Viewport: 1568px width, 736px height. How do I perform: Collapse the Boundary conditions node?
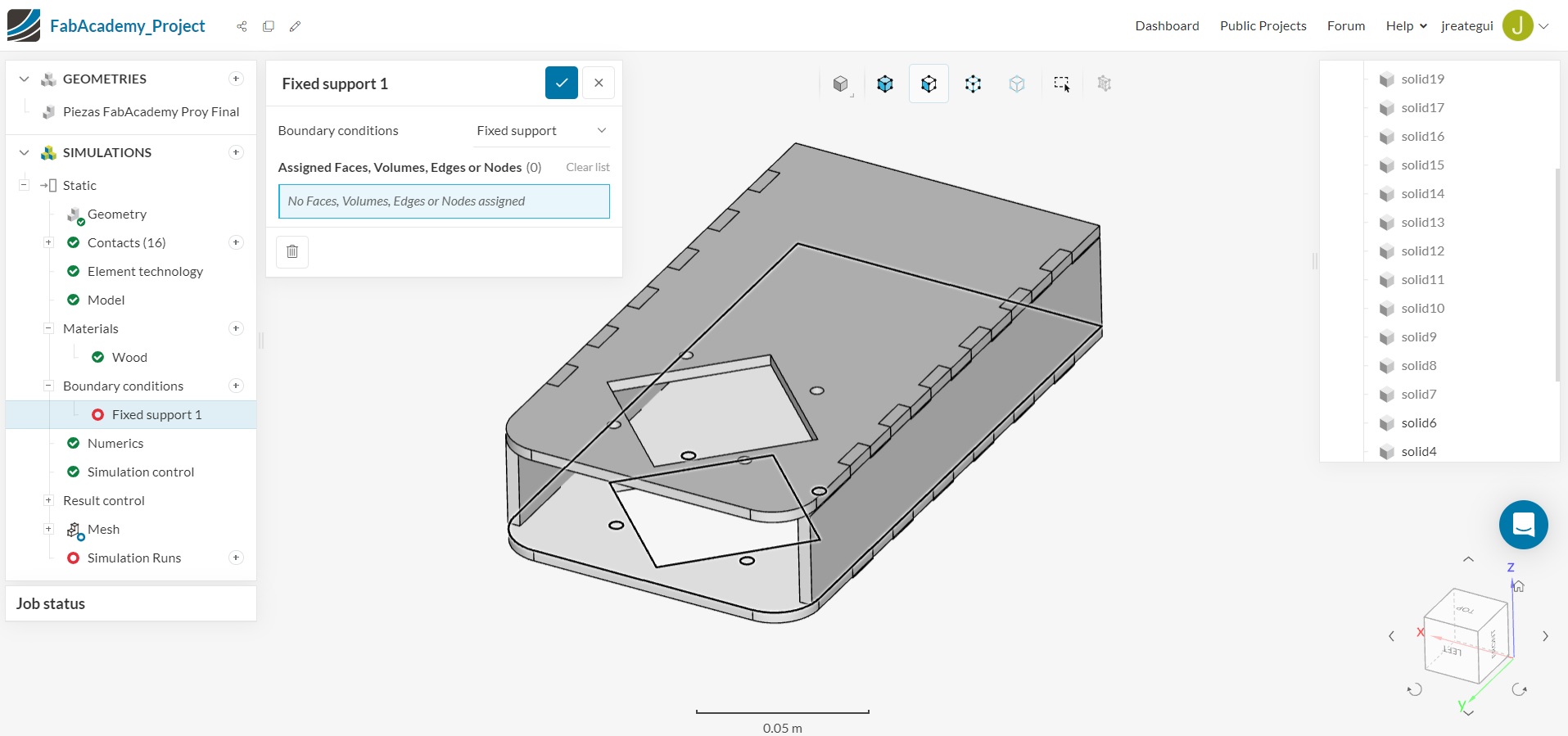48,386
